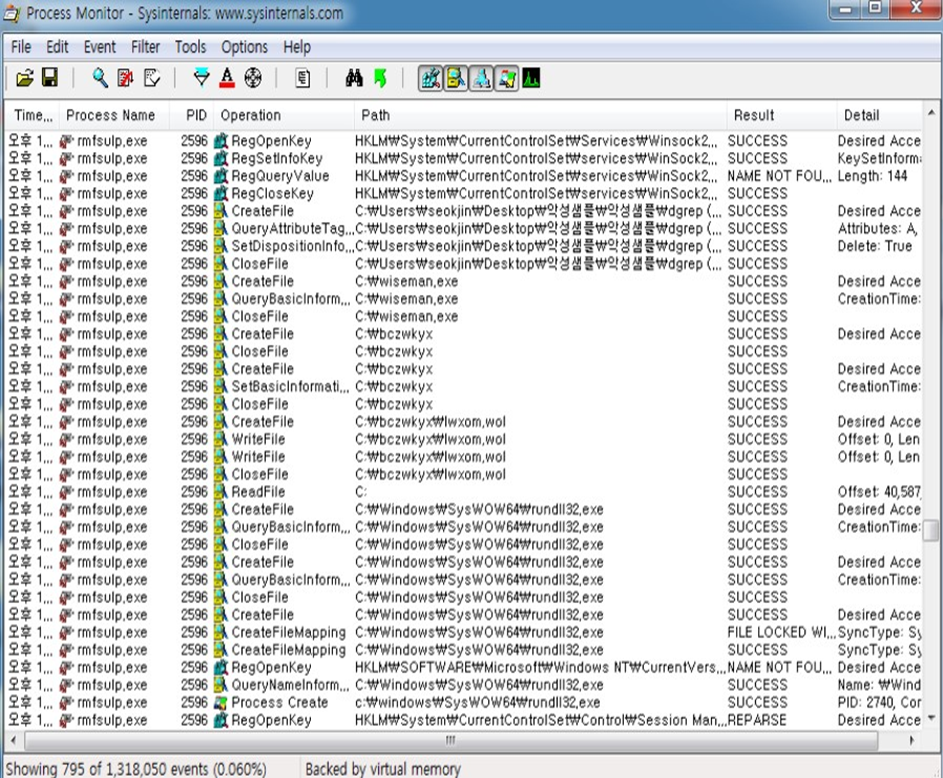The width and height of the screenshot is (943, 778).
Task: Select the SetBasicInformation row for bczwkyx
Action: click(x=463, y=386)
